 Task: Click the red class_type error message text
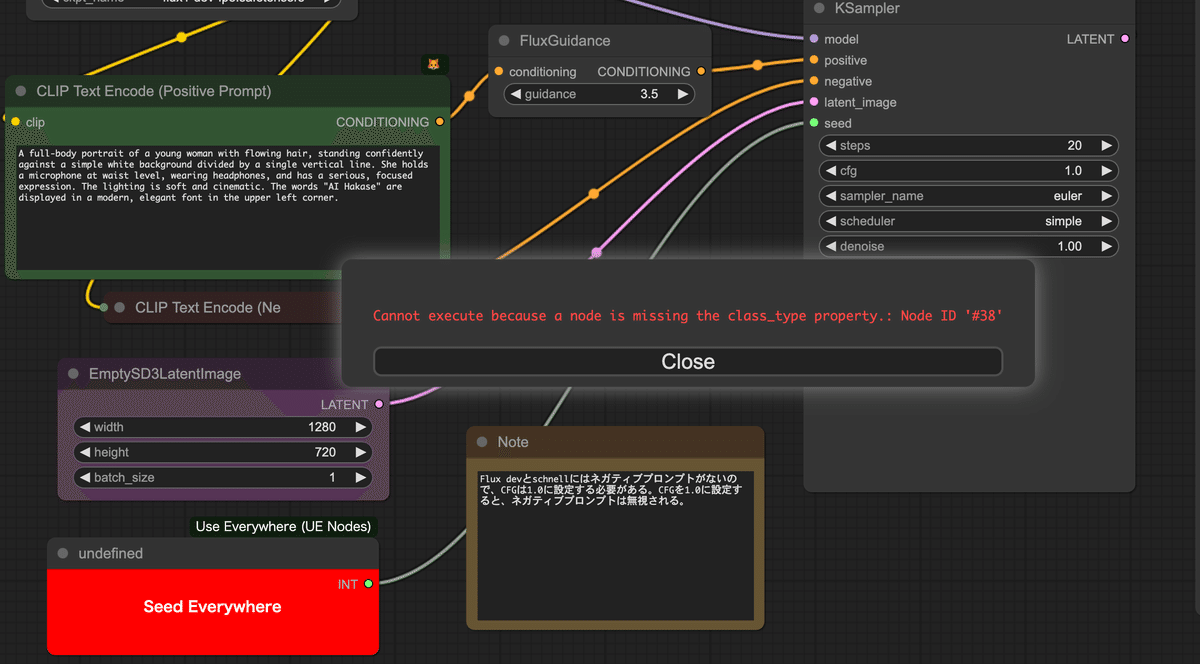coord(688,316)
